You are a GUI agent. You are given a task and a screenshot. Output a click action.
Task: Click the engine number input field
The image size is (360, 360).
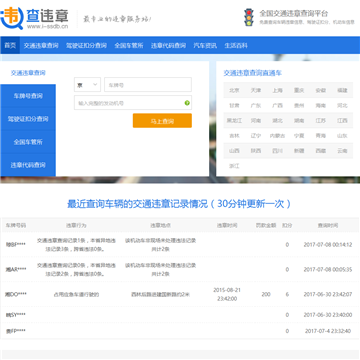point(133,103)
